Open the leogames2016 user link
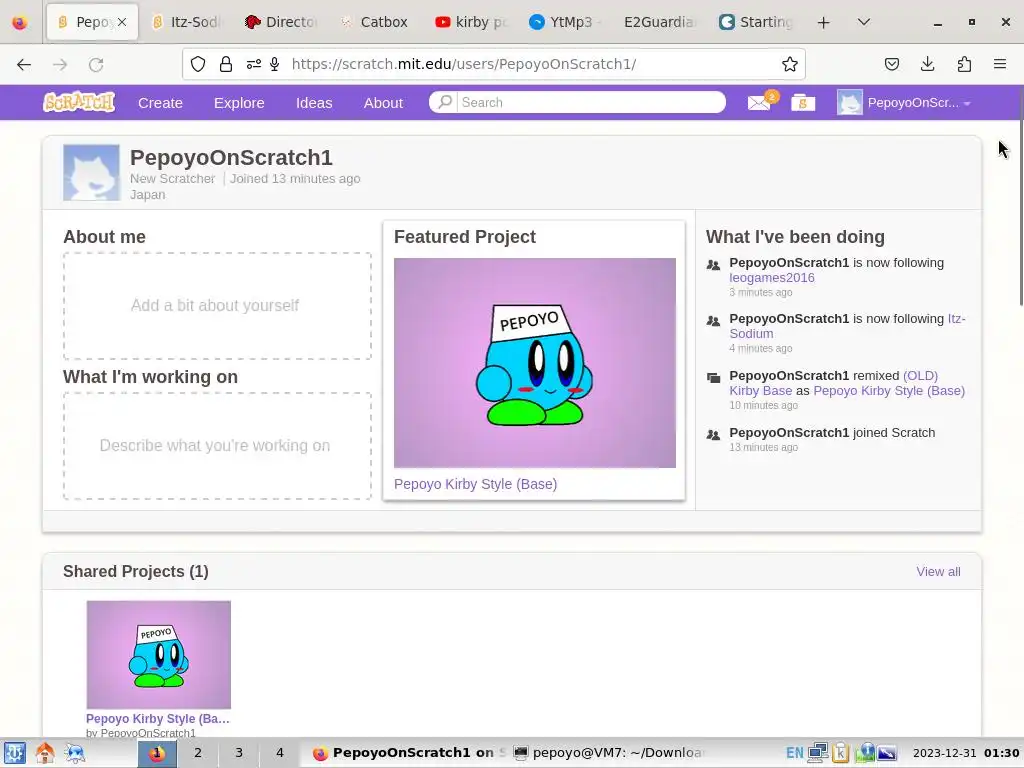 coord(772,278)
